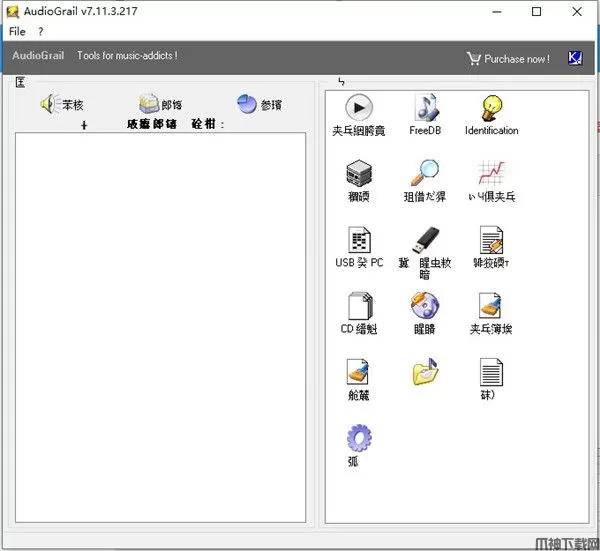Click the plain text document icon
Screen dimensions: 600x551
point(491,372)
